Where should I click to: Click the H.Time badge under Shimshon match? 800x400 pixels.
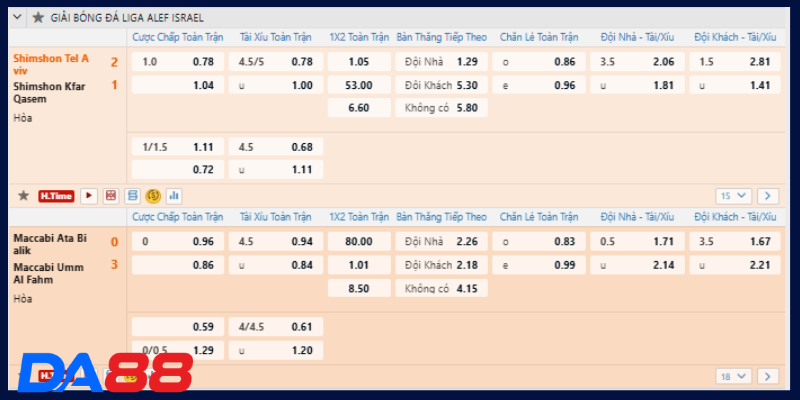point(56,196)
